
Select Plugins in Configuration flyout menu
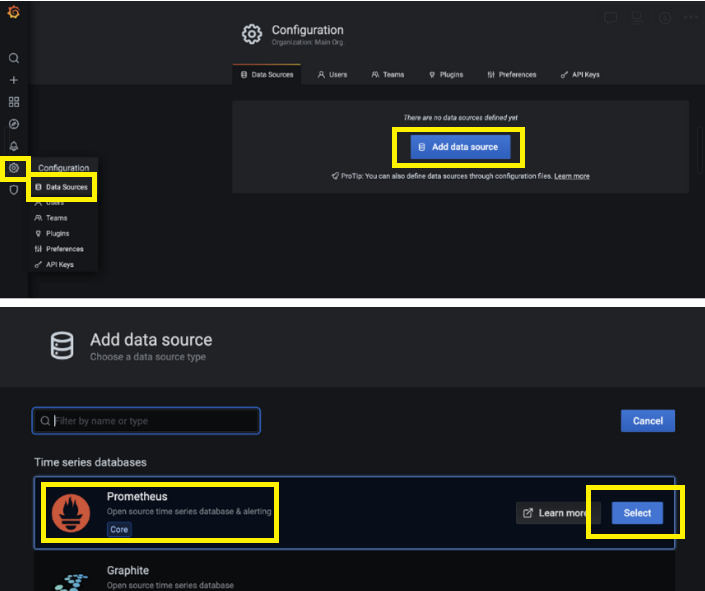(x=52, y=233)
